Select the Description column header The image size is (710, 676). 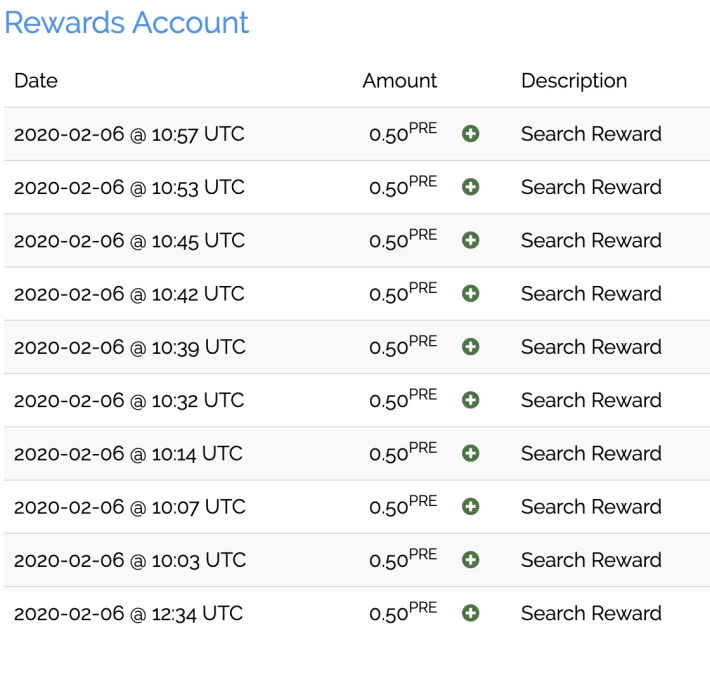(574, 81)
